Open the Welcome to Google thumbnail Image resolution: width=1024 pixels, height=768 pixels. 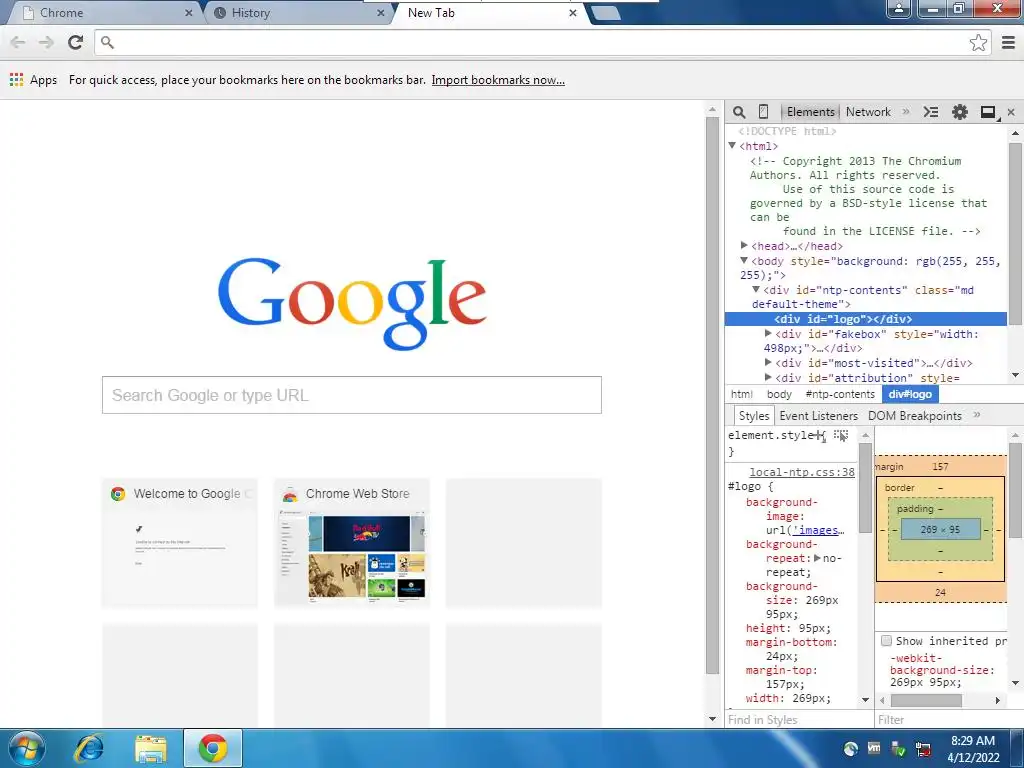coord(180,542)
